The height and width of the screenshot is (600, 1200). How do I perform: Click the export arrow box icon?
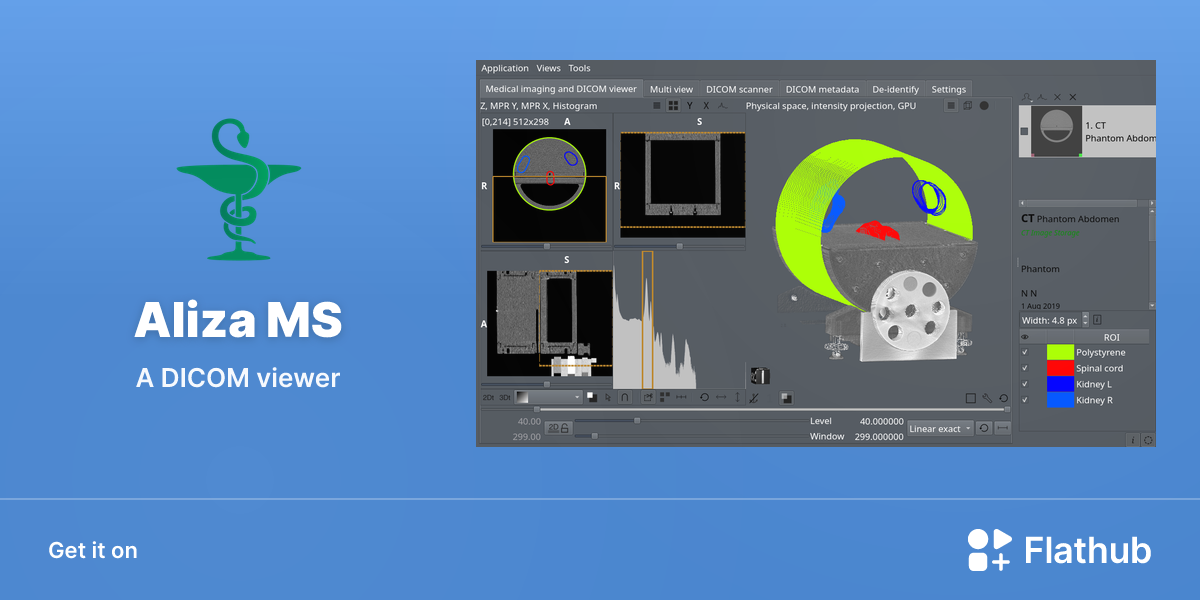(648, 397)
